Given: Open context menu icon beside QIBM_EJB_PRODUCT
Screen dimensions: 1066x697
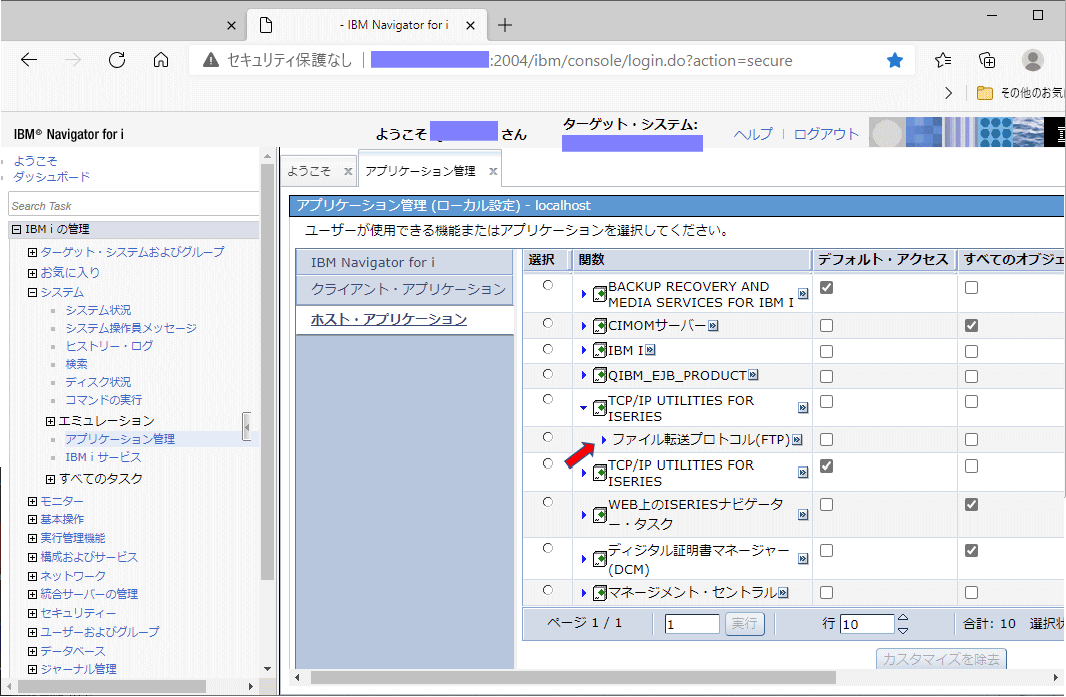Looking at the screenshot, I should [x=753, y=375].
